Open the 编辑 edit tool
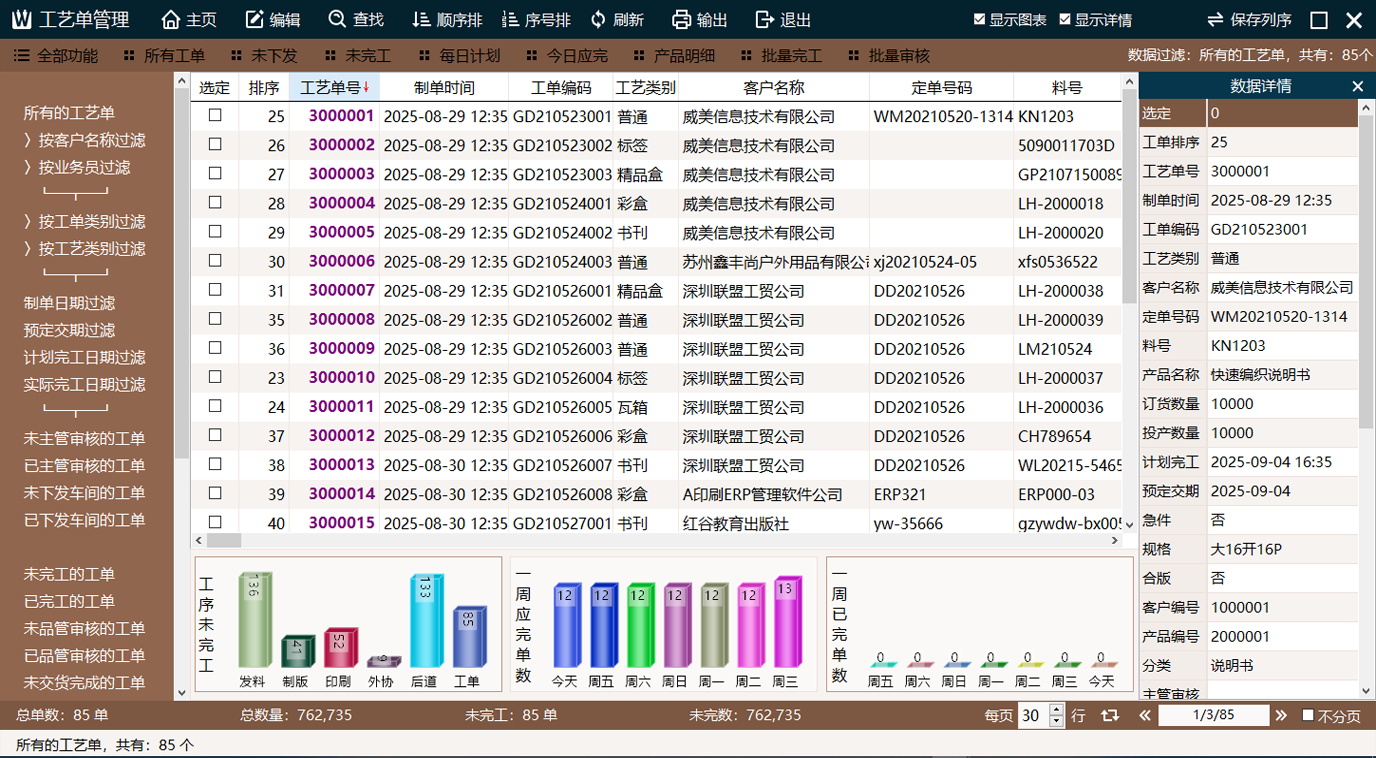This screenshot has height=758, width=1376. pyautogui.click(x=255, y=20)
